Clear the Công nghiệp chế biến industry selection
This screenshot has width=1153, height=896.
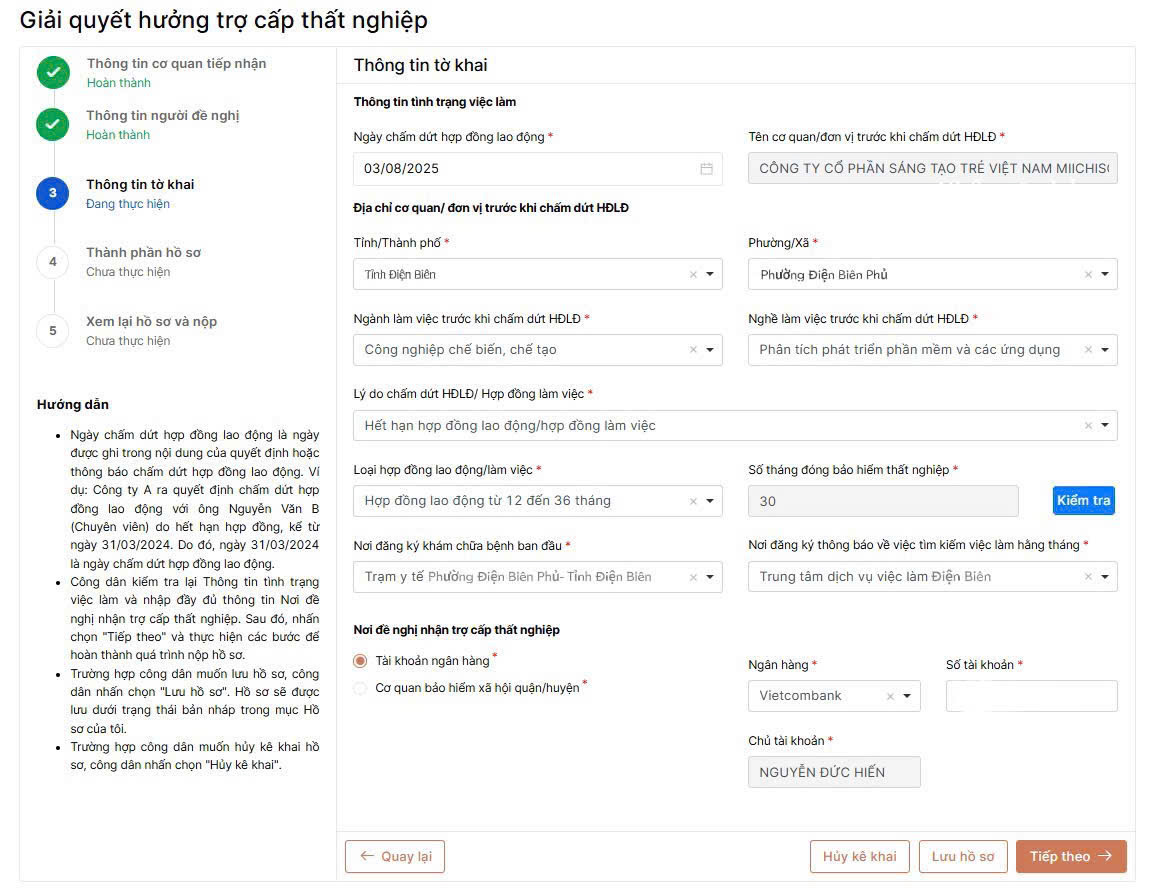pyautogui.click(x=693, y=350)
